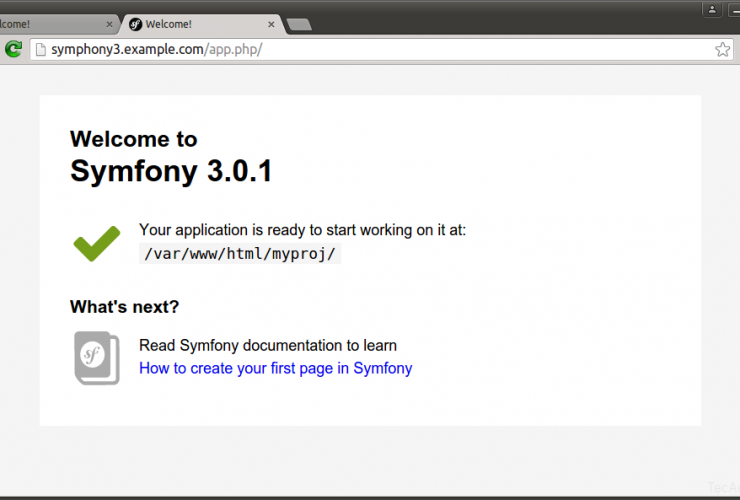Click 'Read Symfony documentation to learn' text
Image resolution: width=740 pixels, height=500 pixels.
click(x=267, y=345)
